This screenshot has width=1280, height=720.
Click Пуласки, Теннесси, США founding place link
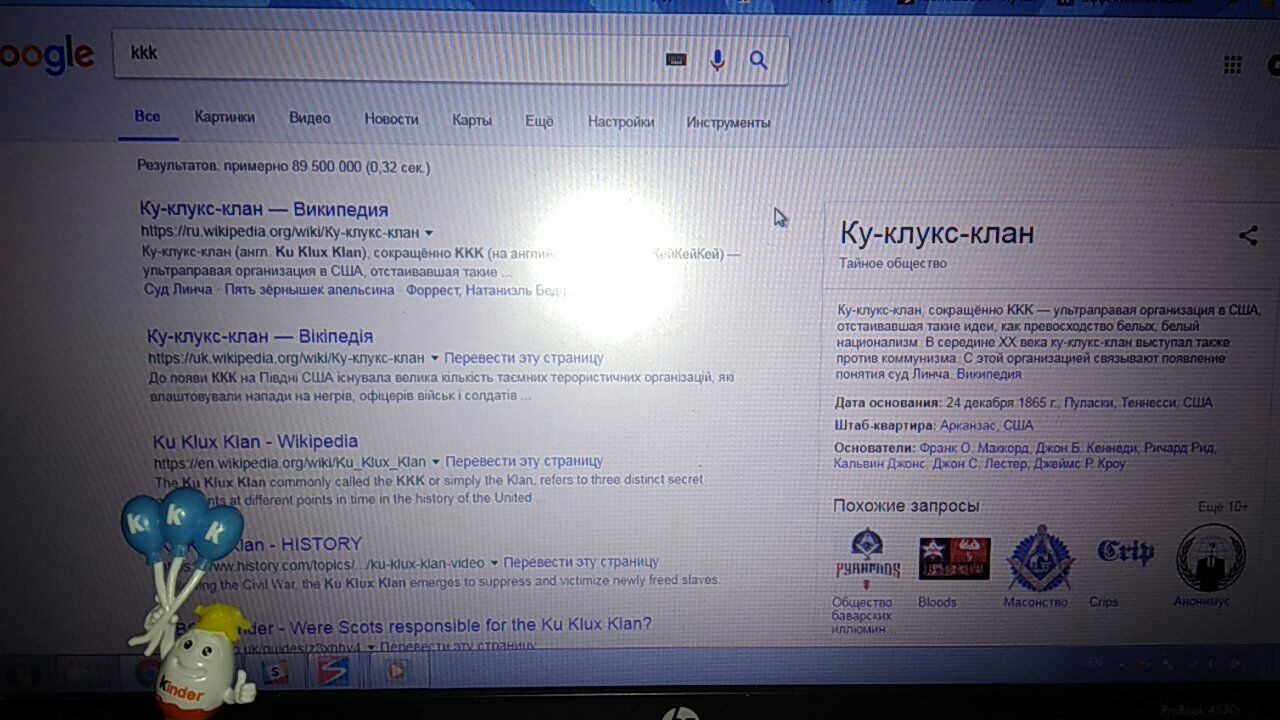pyautogui.click(x=1139, y=403)
